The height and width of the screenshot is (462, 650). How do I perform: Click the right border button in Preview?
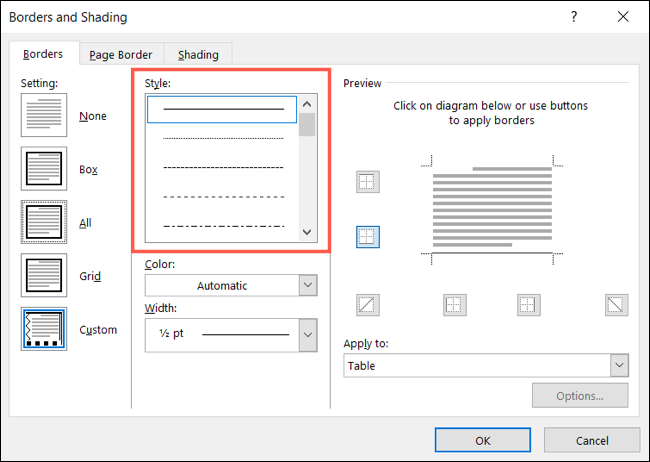click(x=527, y=305)
